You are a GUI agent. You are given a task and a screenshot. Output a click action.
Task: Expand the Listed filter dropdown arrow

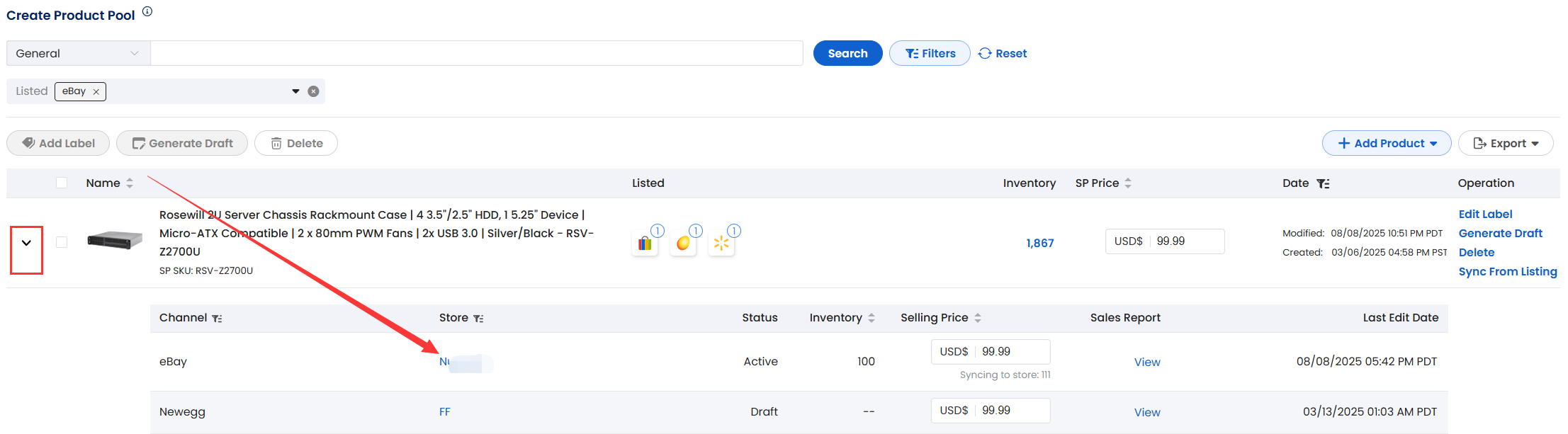point(295,91)
